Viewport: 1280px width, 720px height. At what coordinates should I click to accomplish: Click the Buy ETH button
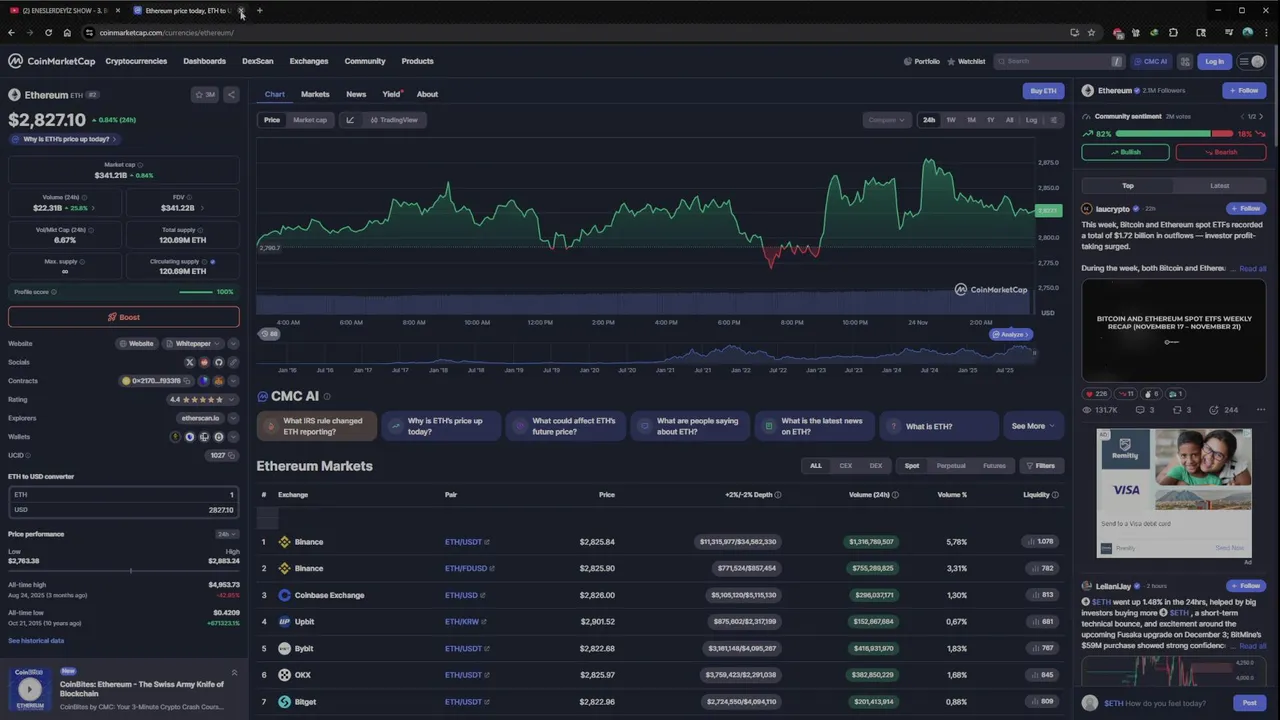pyautogui.click(x=1043, y=91)
